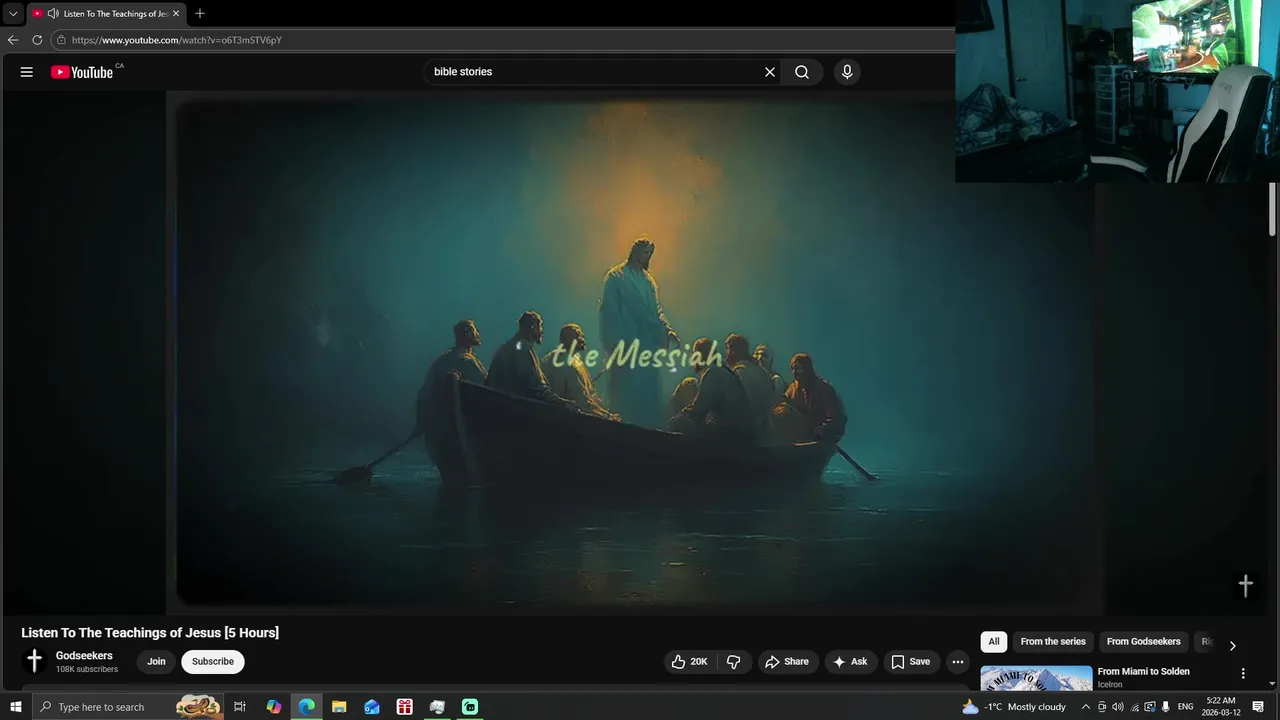The width and height of the screenshot is (1280, 720).
Task: Open more actions three-dot menu
Action: (958, 662)
